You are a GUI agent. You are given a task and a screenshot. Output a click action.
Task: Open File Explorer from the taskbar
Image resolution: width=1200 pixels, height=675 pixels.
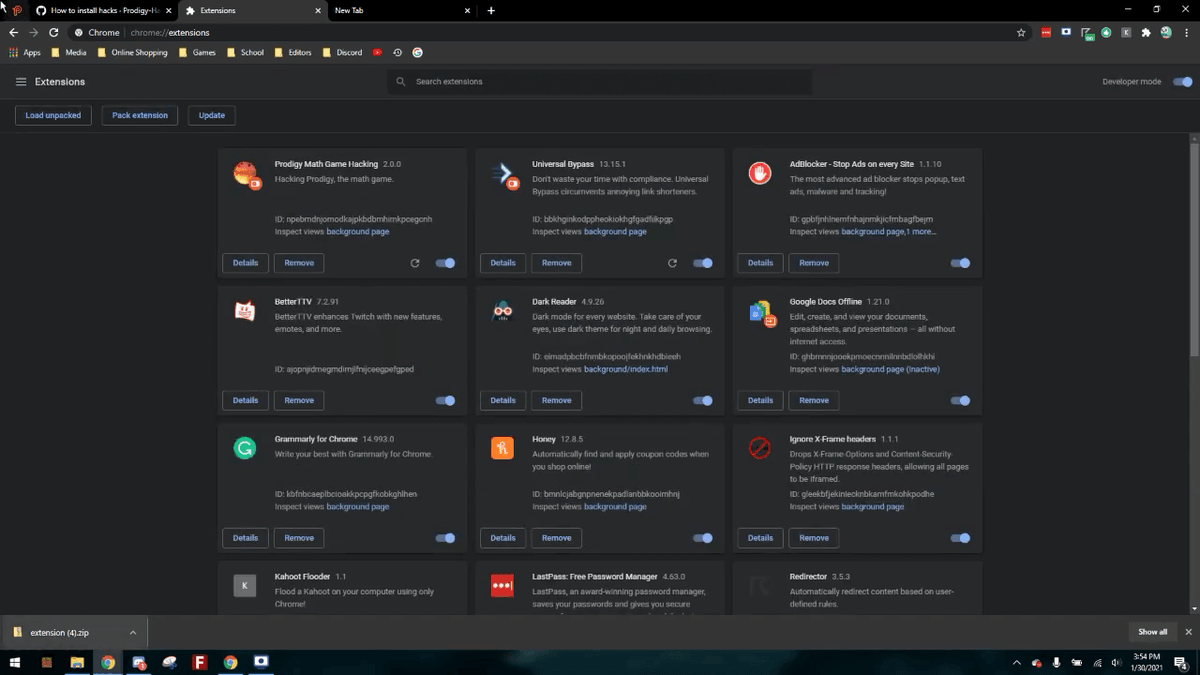(77, 662)
